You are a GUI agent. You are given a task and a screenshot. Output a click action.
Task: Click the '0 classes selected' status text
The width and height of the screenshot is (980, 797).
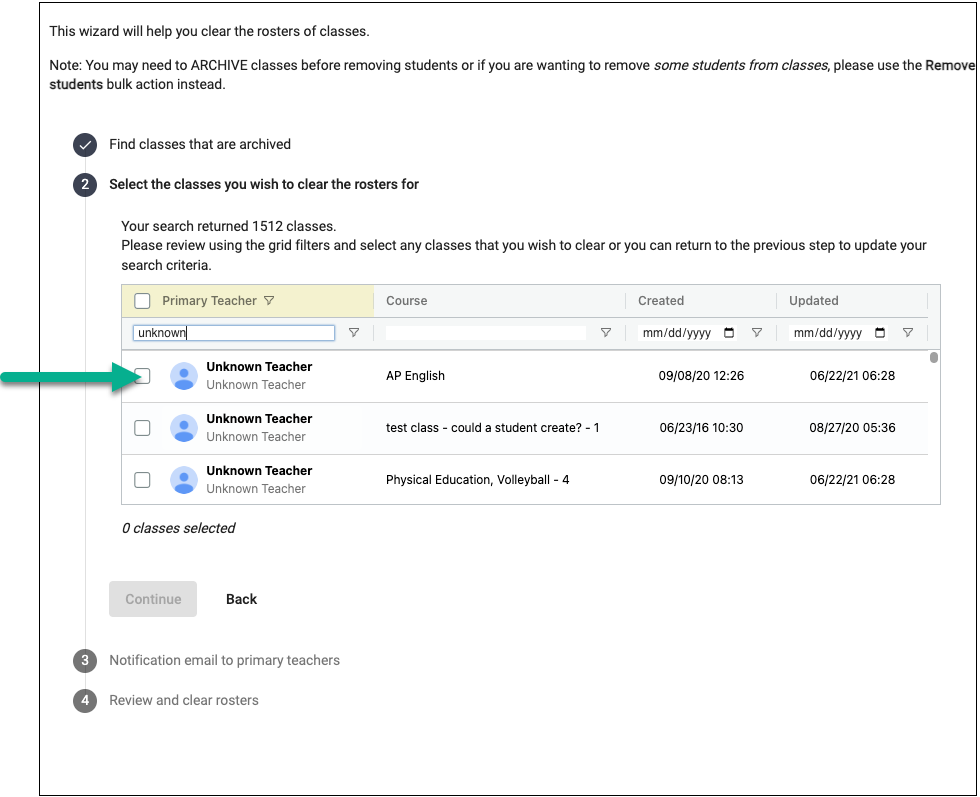tap(179, 528)
